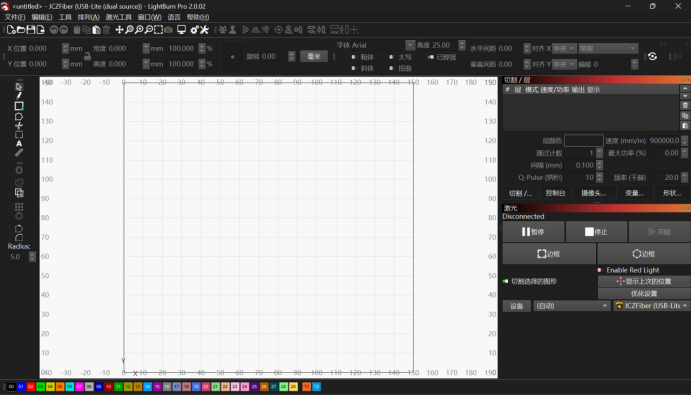Open the 文件(F) menu
The image size is (691, 395).
15,17
